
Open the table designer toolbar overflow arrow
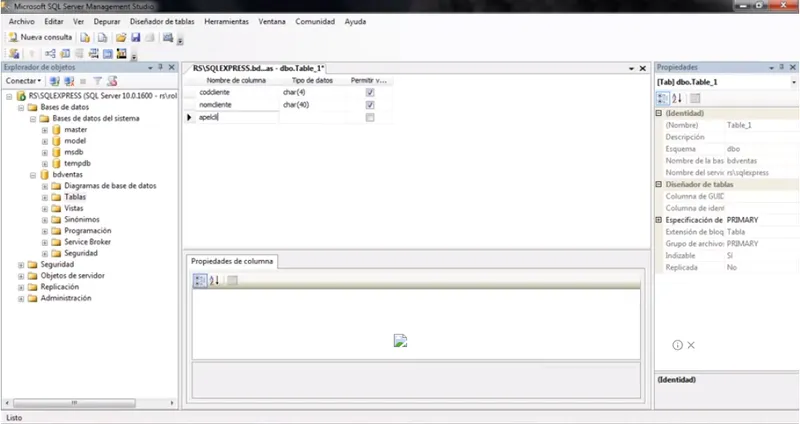[x=134, y=57]
